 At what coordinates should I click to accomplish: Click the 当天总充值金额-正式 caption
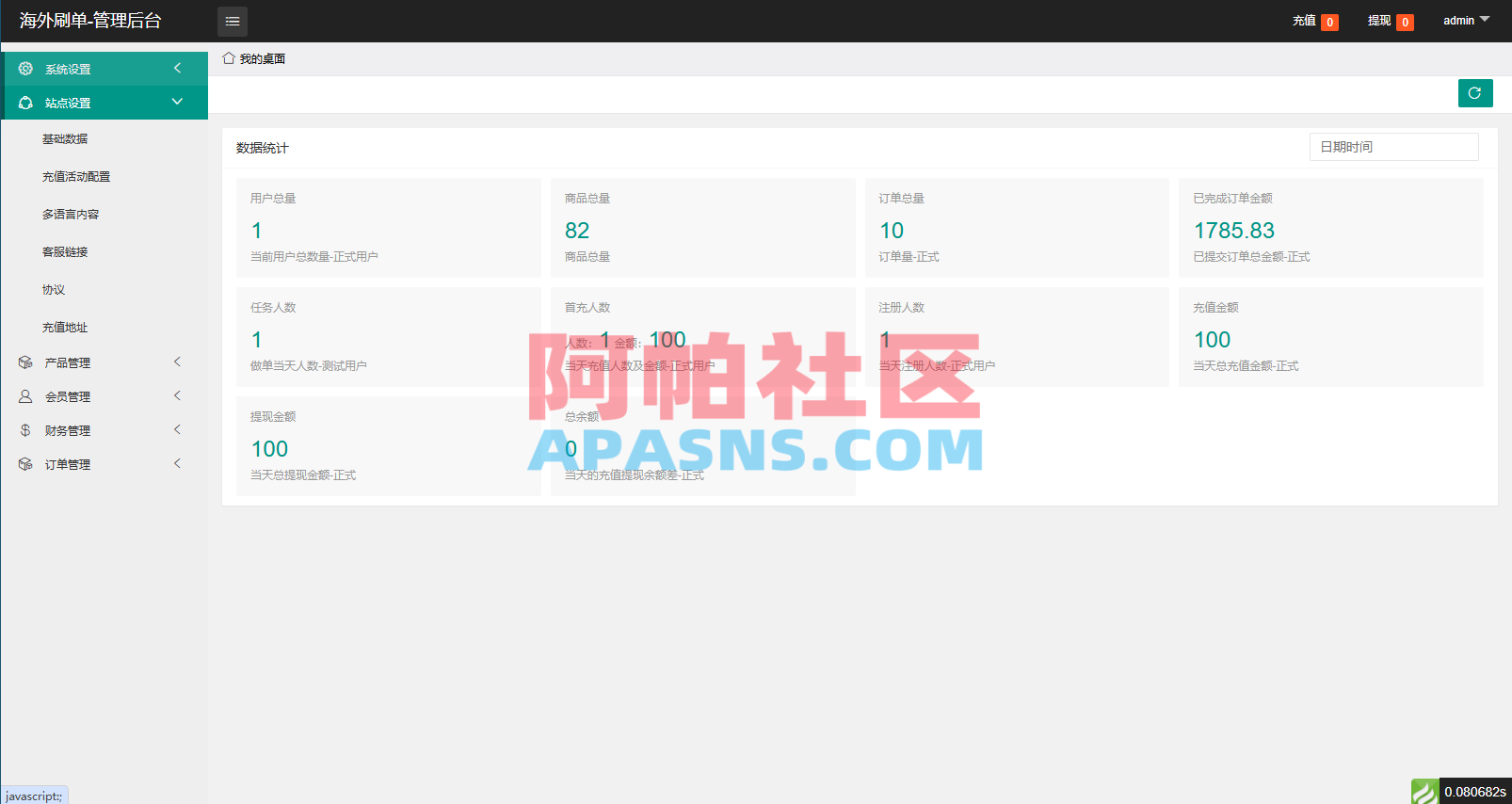coord(1246,366)
